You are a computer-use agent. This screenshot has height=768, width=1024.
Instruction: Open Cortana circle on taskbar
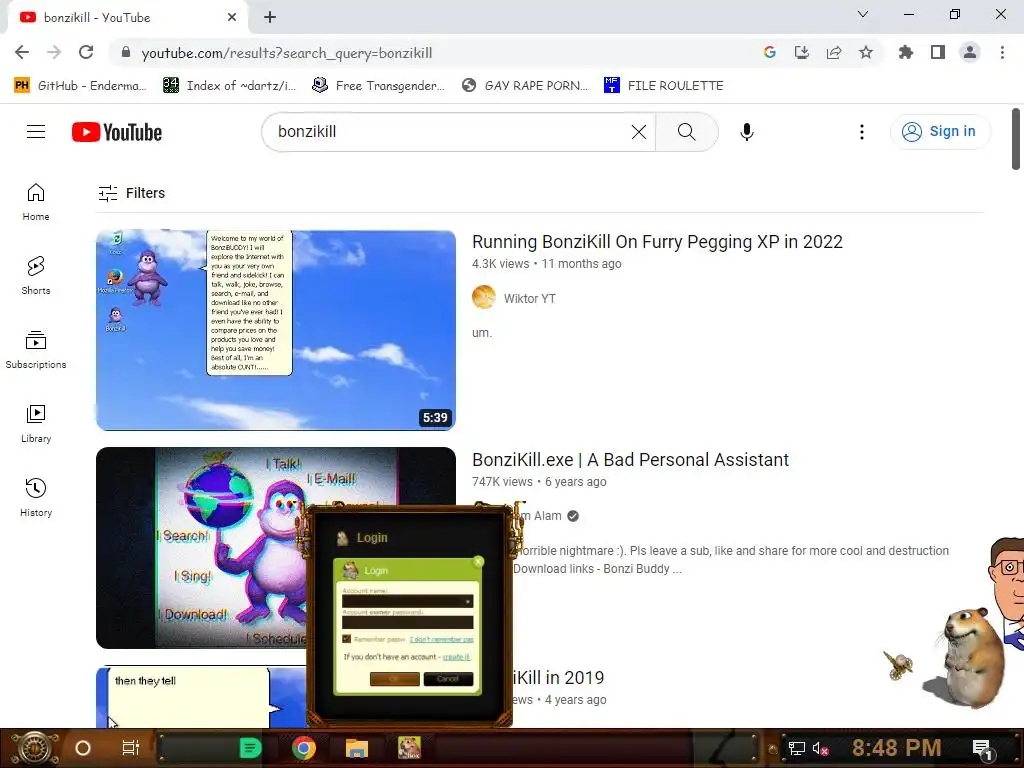pyautogui.click(x=83, y=748)
